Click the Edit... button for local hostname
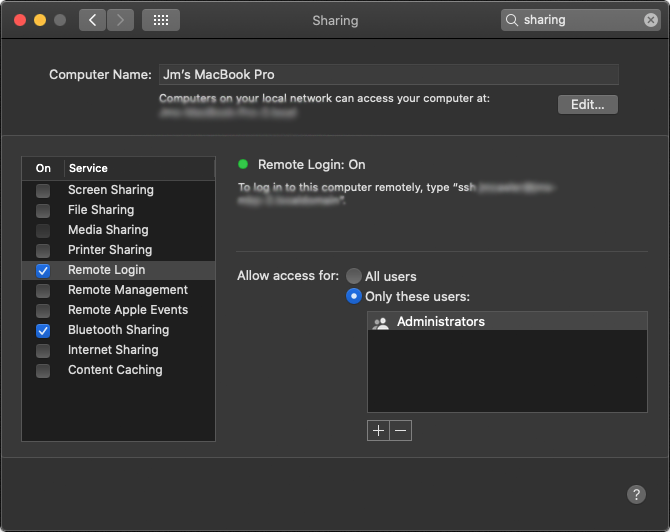This screenshot has height=532, width=670. pos(588,104)
